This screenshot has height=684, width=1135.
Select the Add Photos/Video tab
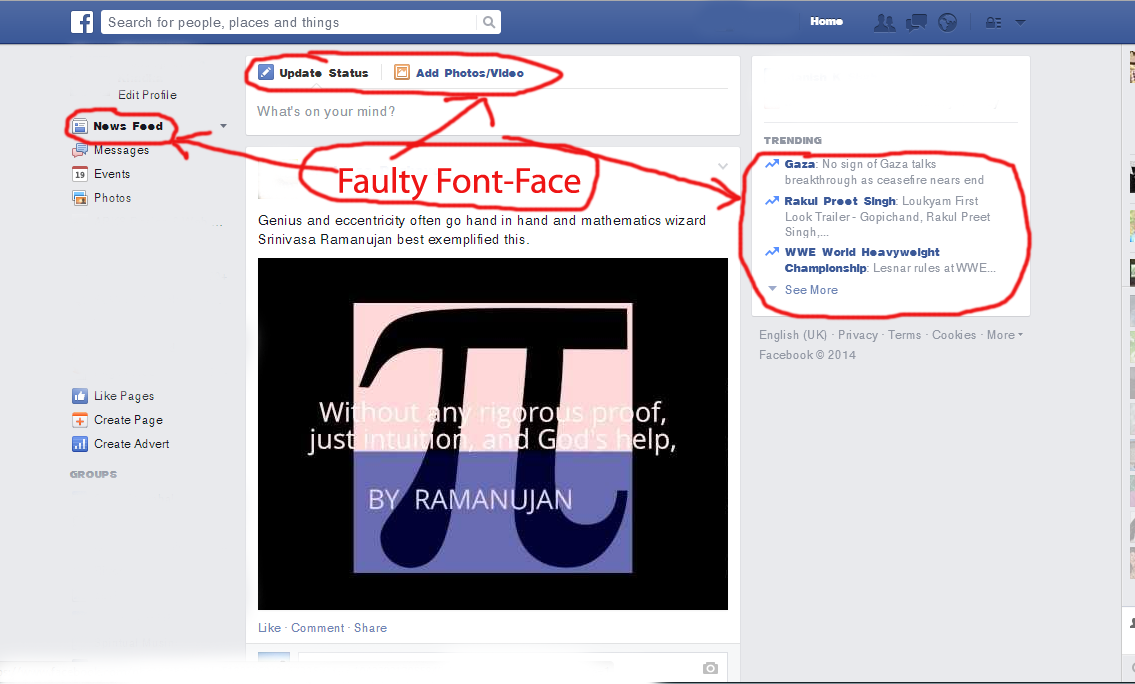[x=469, y=73]
